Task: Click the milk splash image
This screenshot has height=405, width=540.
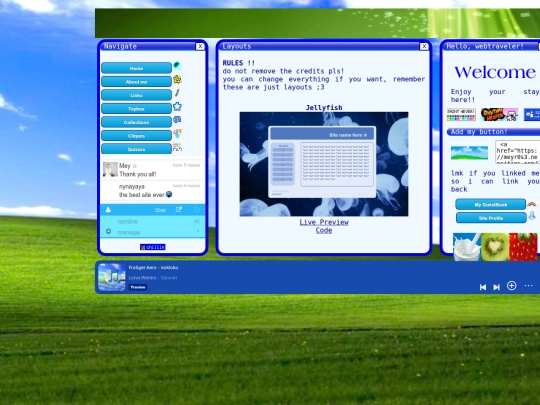Action: (467, 247)
